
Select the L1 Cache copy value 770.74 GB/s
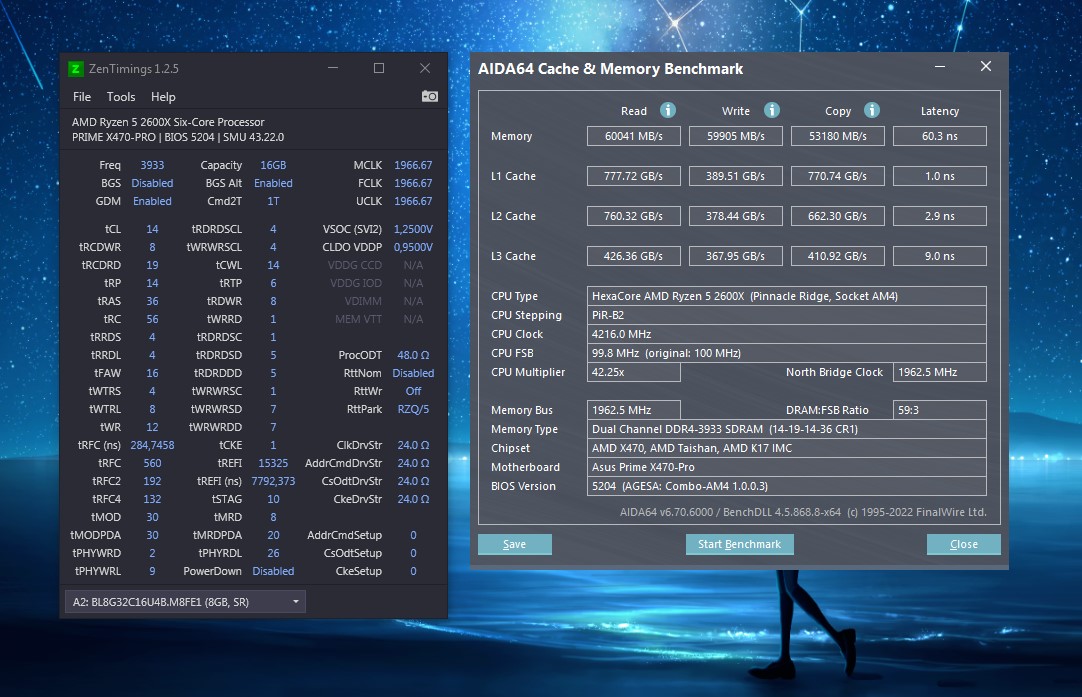pyautogui.click(x=838, y=176)
